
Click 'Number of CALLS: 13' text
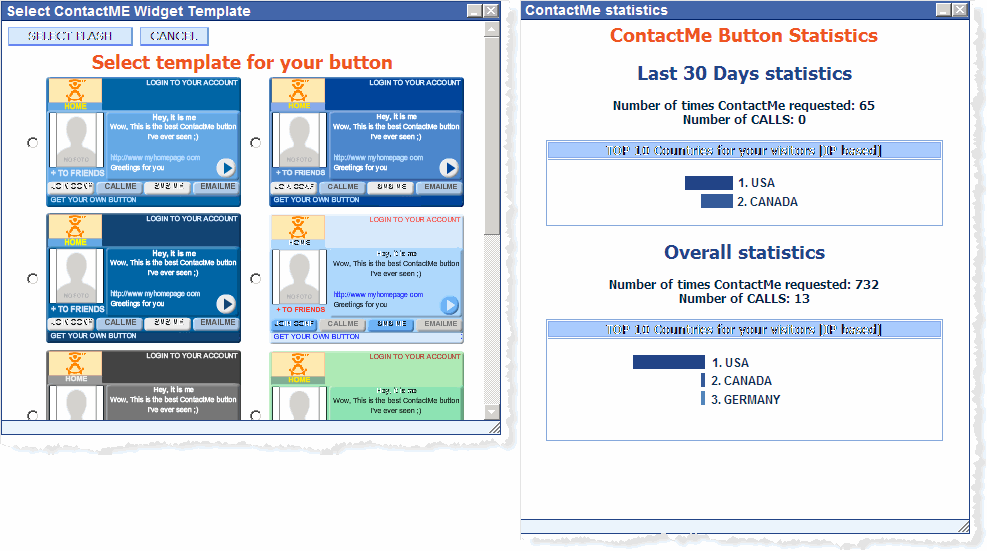[x=744, y=298]
